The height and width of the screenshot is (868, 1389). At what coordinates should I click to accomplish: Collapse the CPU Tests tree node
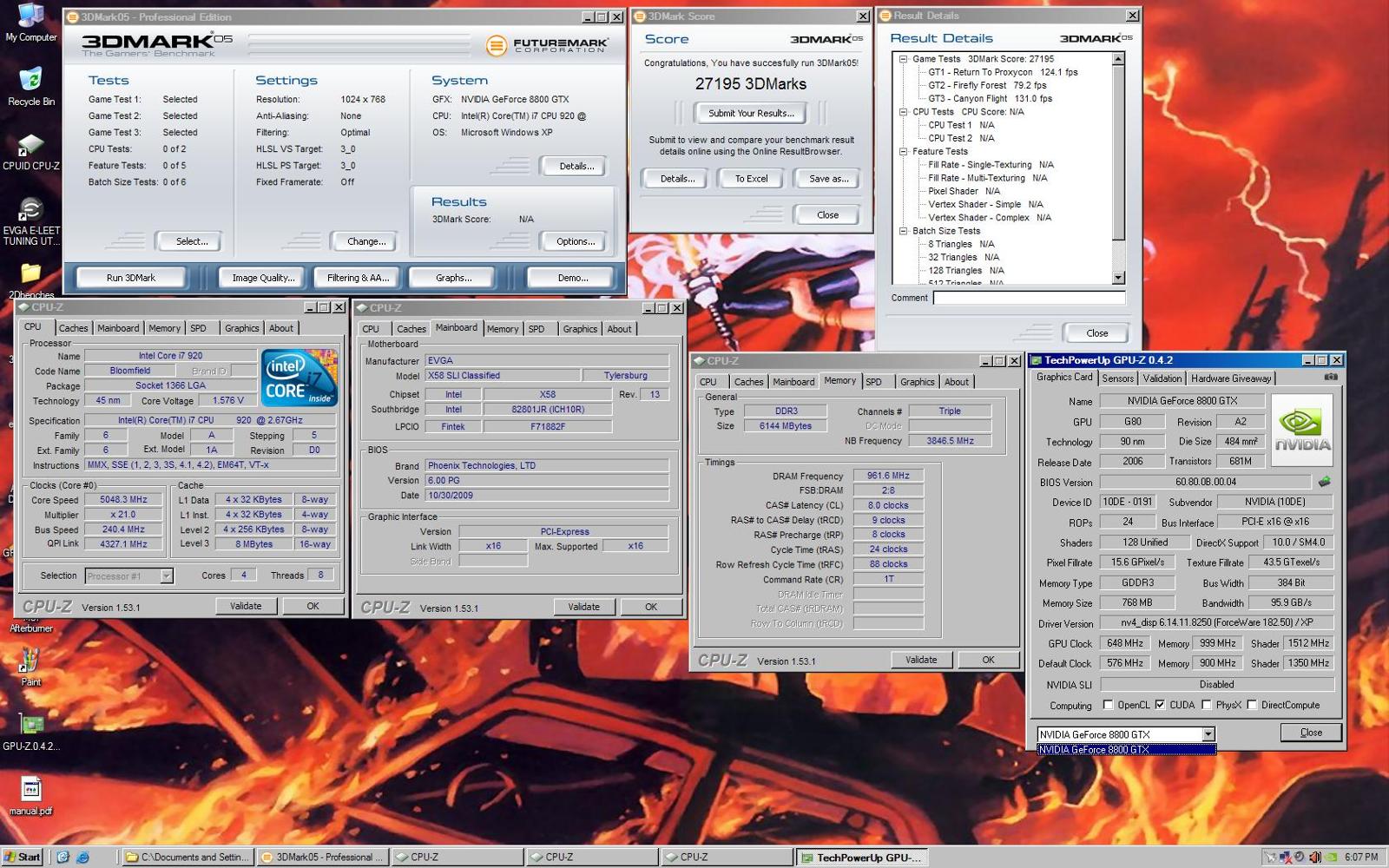(x=903, y=112)
